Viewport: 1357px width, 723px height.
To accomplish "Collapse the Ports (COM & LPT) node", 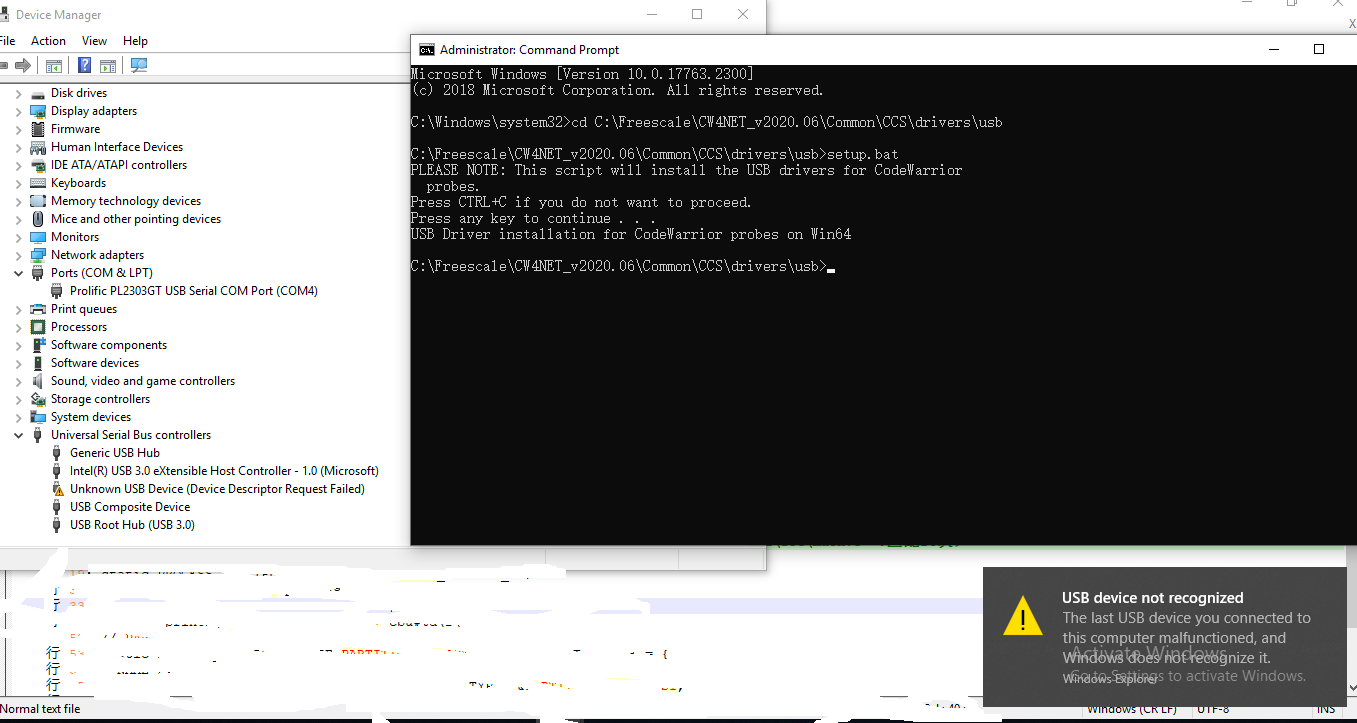I will click(x=17, y=272).
